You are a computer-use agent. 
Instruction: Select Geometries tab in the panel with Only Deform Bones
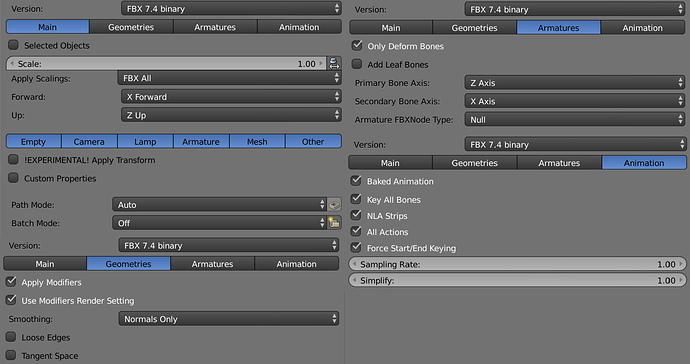(474, 28)
